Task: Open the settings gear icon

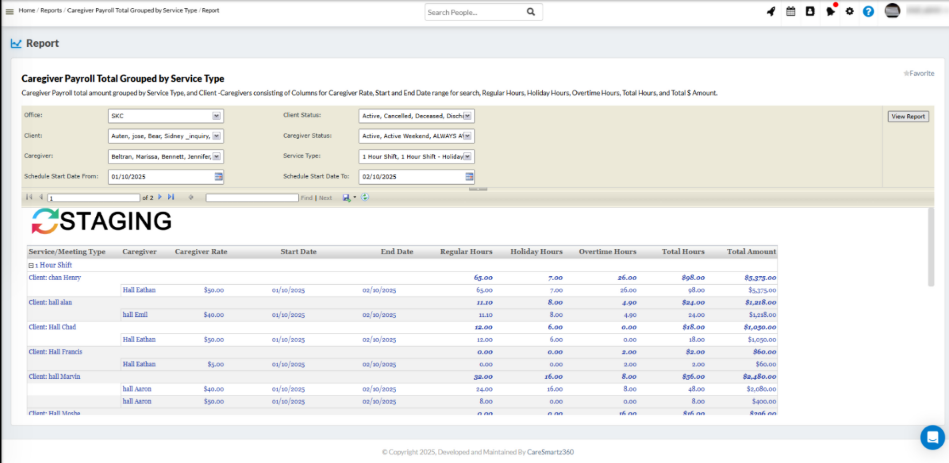Action: [849, 11]
